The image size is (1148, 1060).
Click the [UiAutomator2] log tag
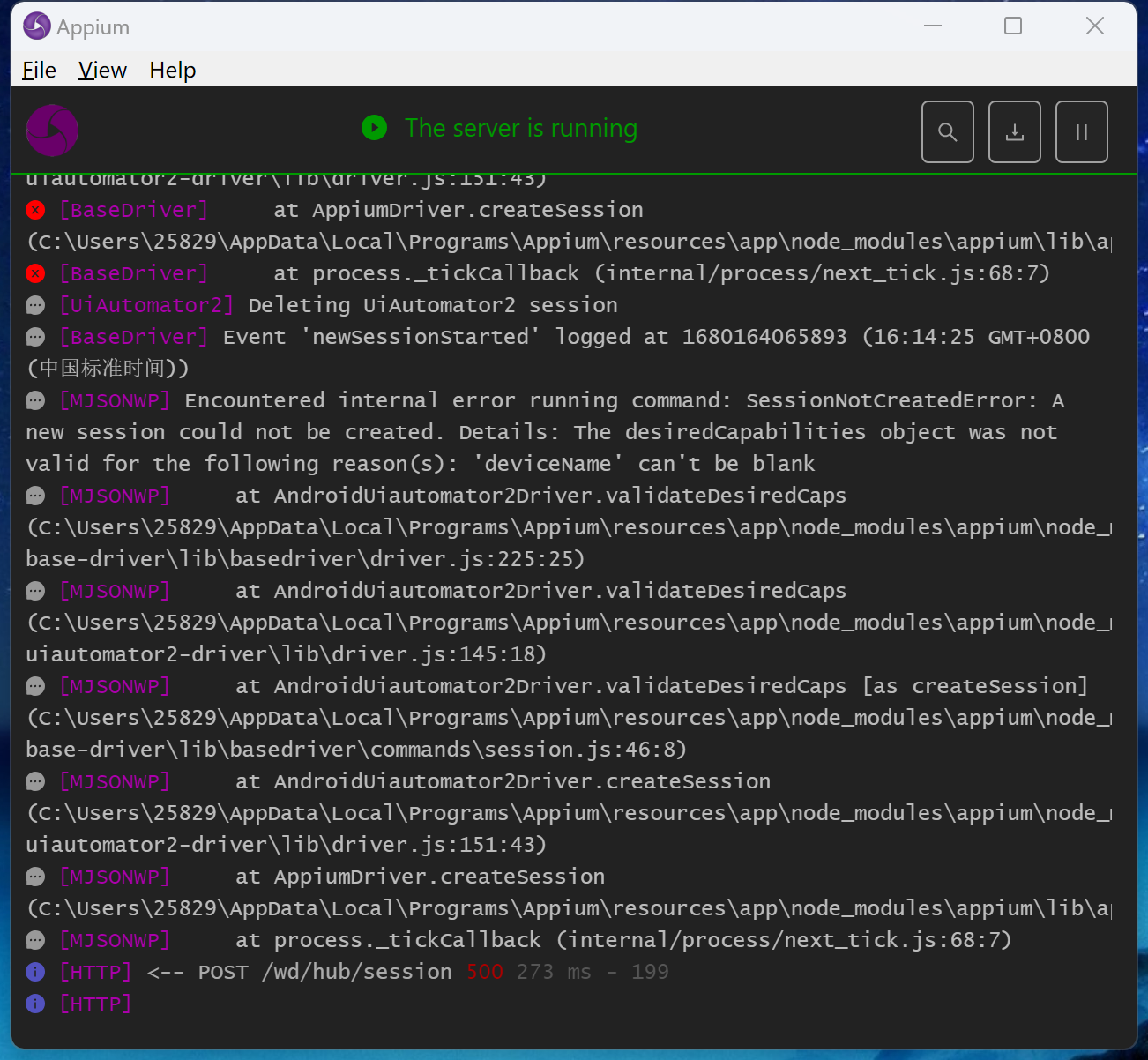[146, 305]
